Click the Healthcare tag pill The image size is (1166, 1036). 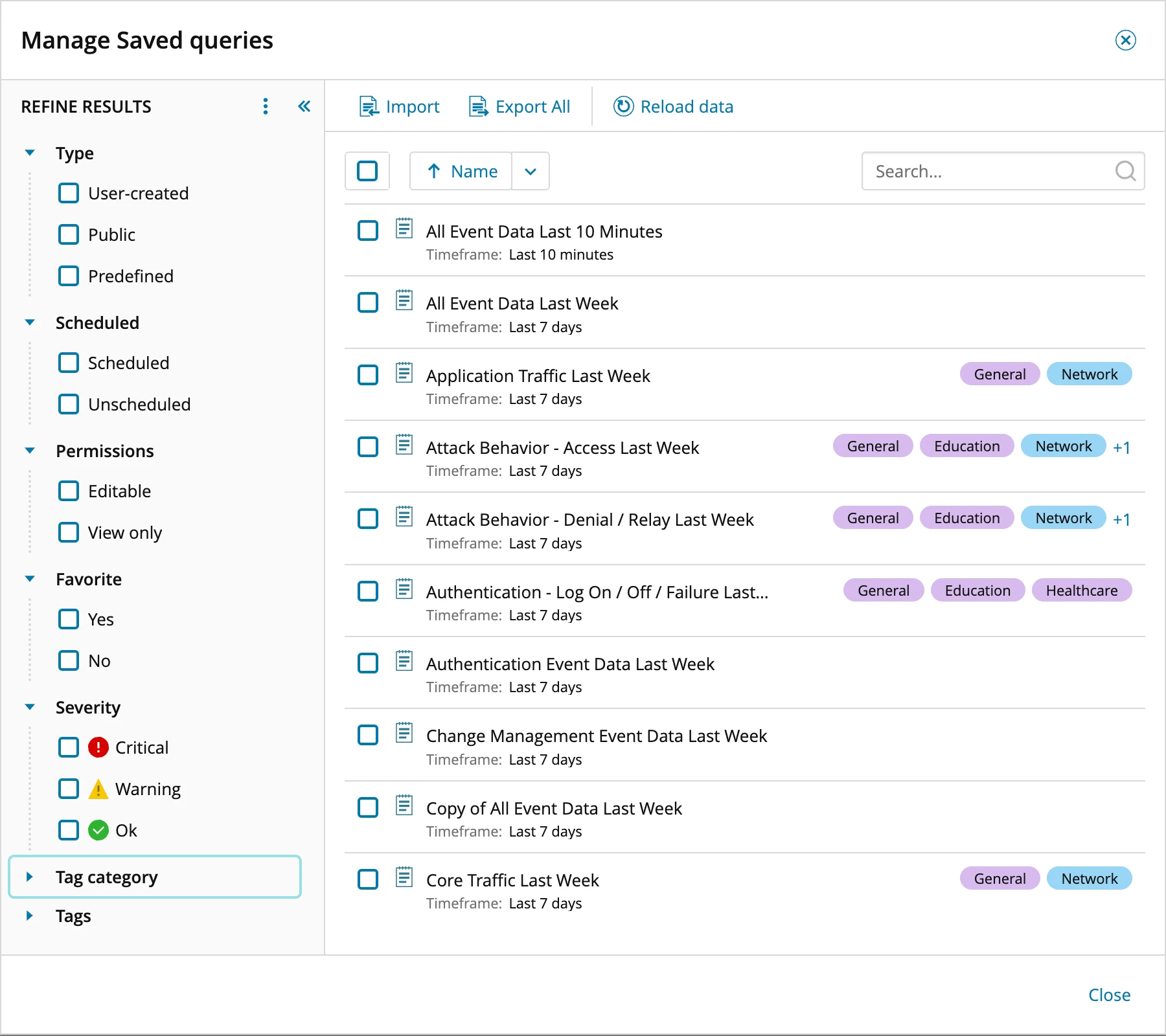(x=1081, y=591)
